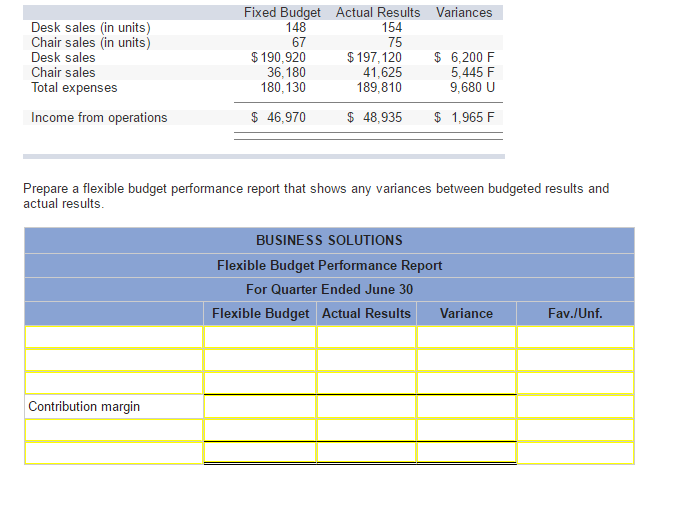Open Fav./Unf. cell below Contribution margin
Viewport: 684px width, 506px height.
[575, 430]
